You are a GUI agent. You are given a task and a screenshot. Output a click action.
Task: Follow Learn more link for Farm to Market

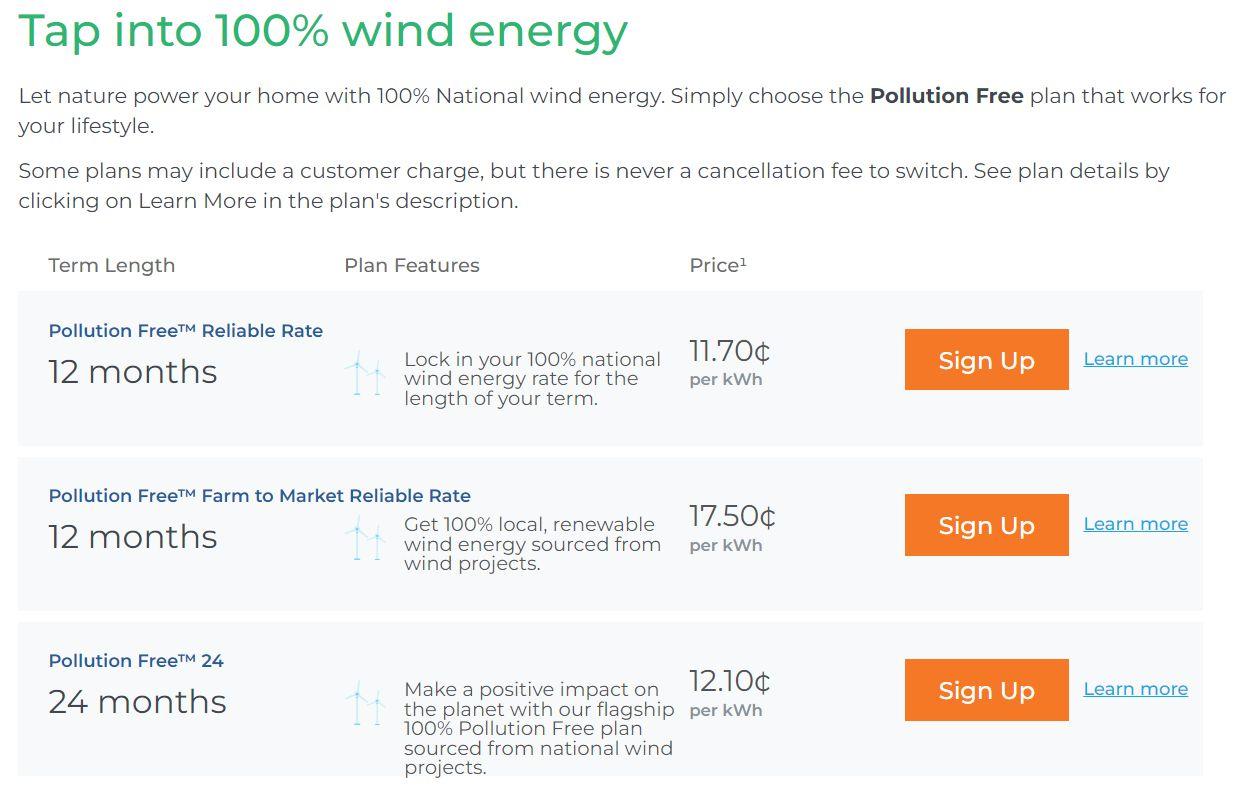(x=1135, y=524)
